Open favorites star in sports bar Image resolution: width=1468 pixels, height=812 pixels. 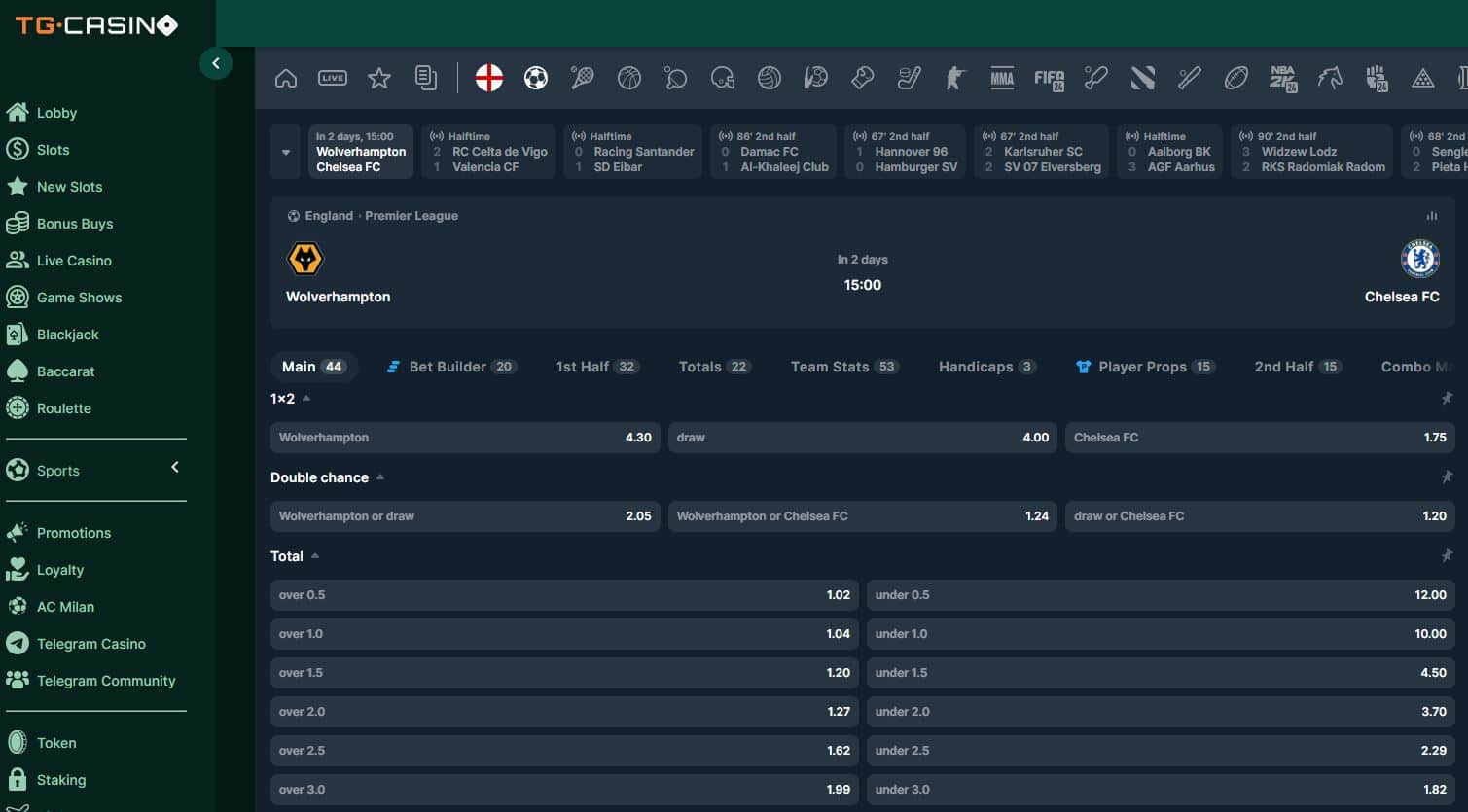(x=379, y=78)
